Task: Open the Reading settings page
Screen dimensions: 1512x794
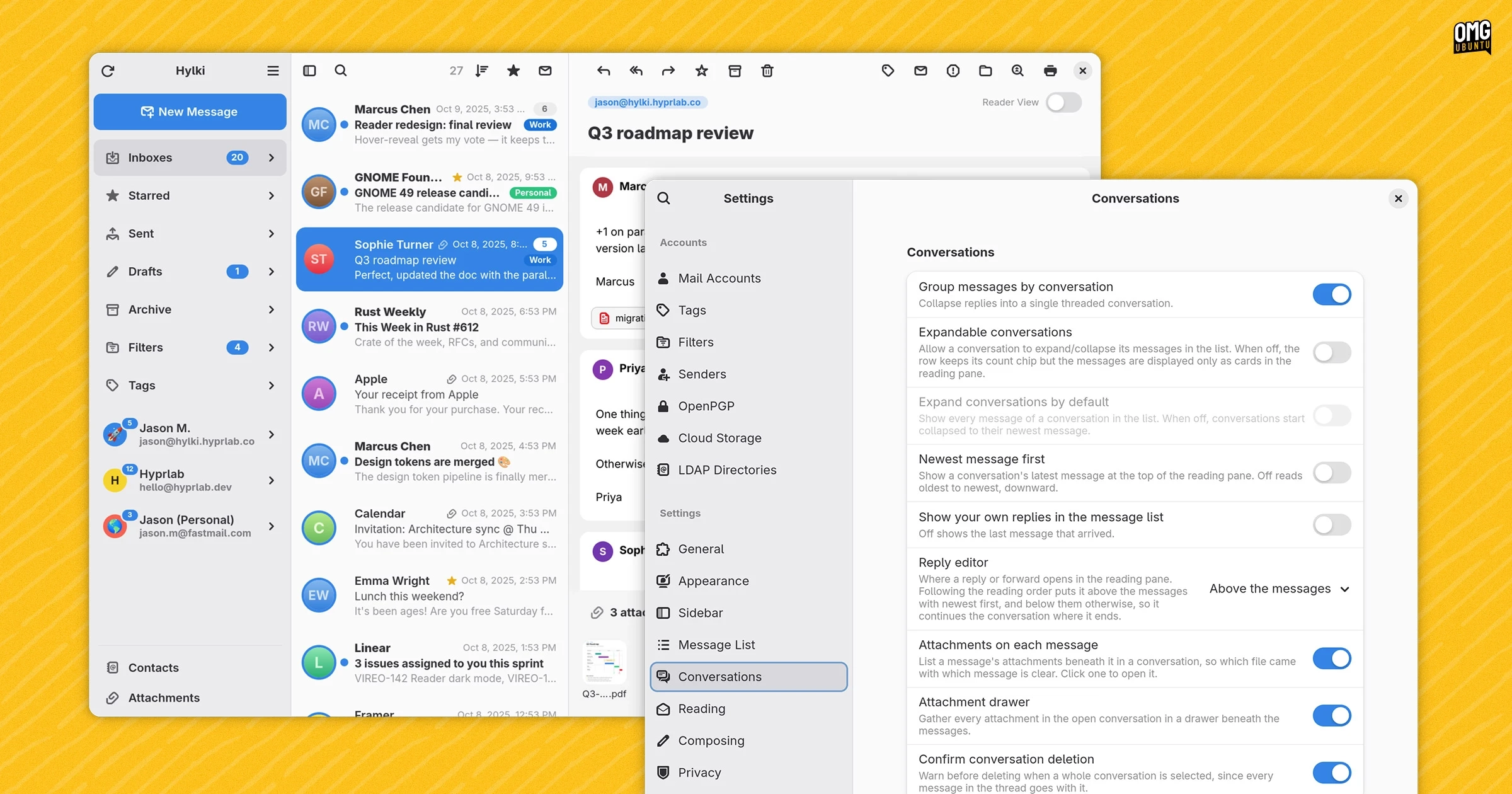Action: tap(748, 709)
